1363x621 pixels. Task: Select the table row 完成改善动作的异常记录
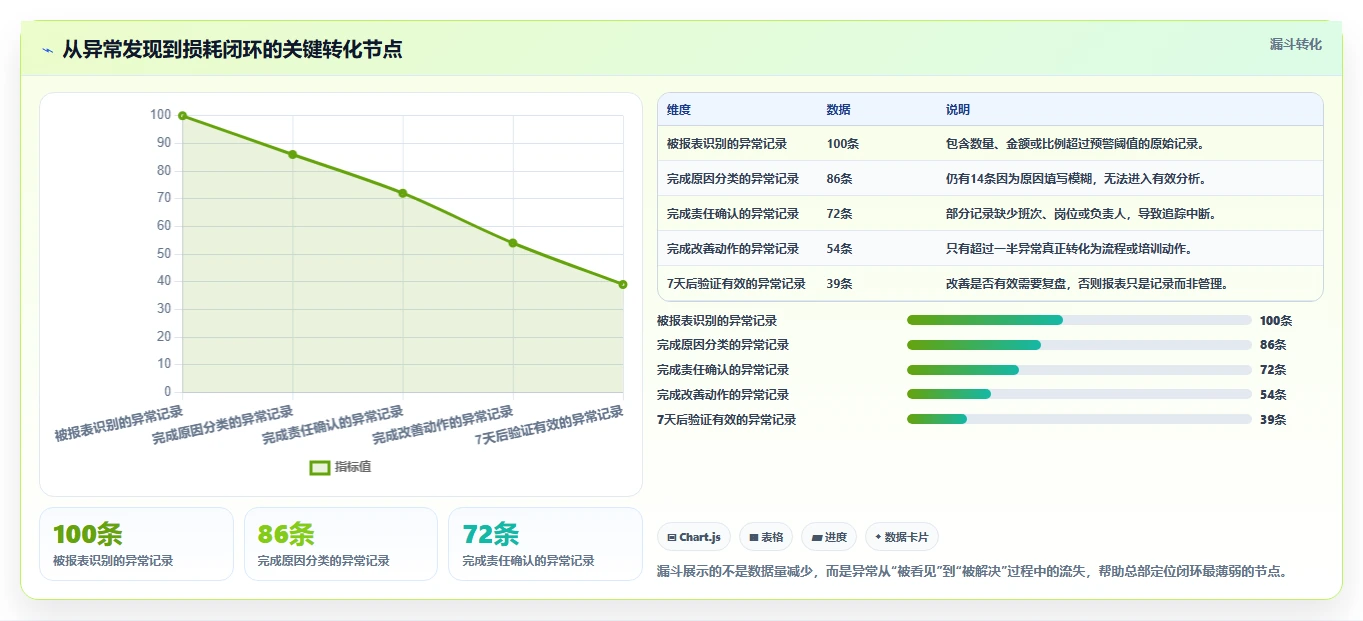(990, 249)
